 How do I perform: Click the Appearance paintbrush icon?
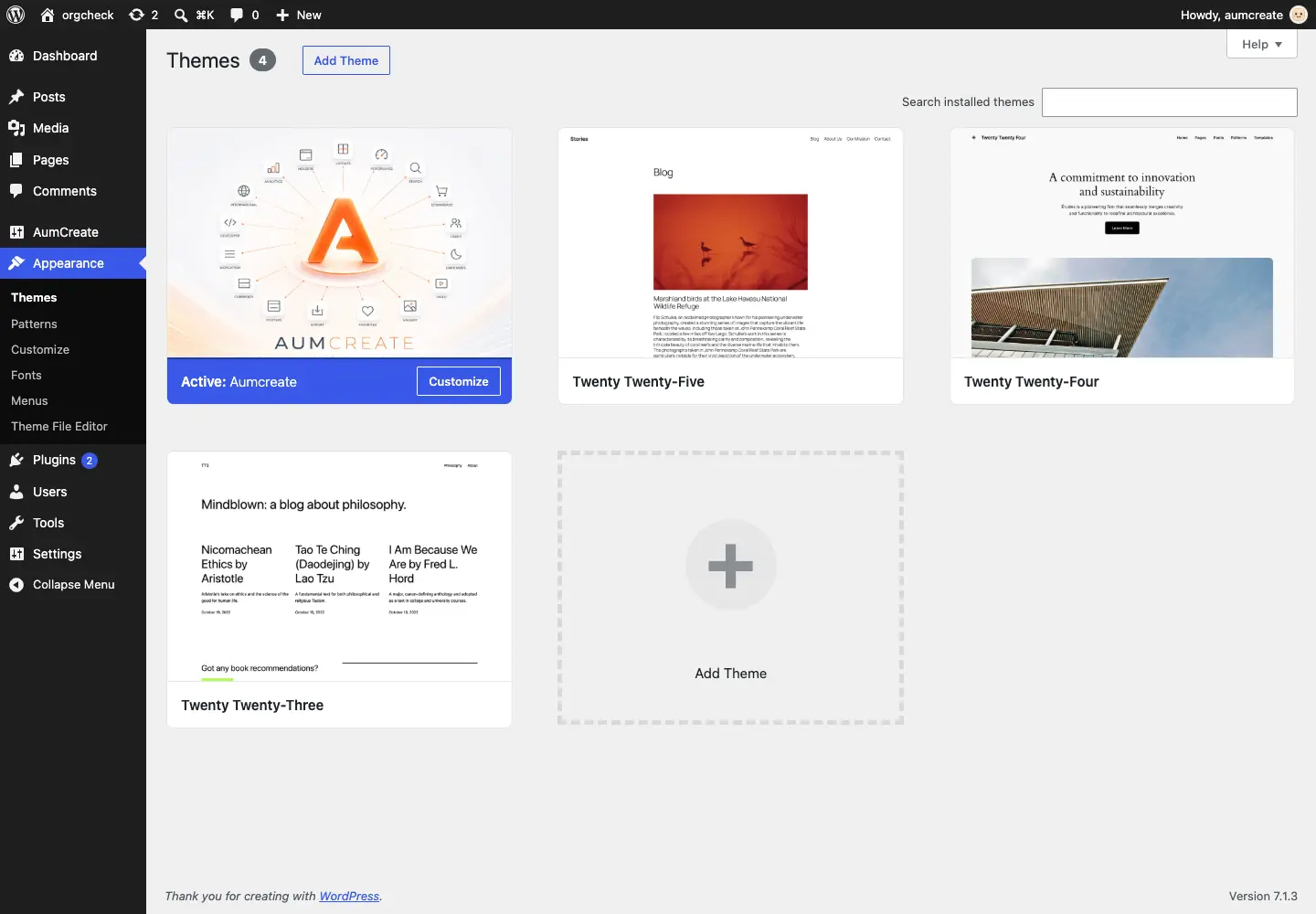tap(16, 263)
